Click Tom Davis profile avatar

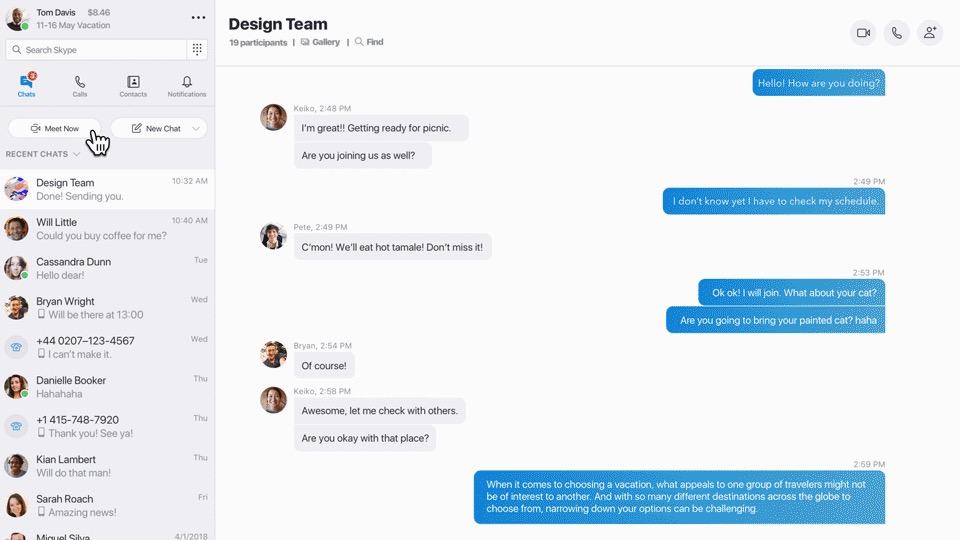[x=17, y=18]
